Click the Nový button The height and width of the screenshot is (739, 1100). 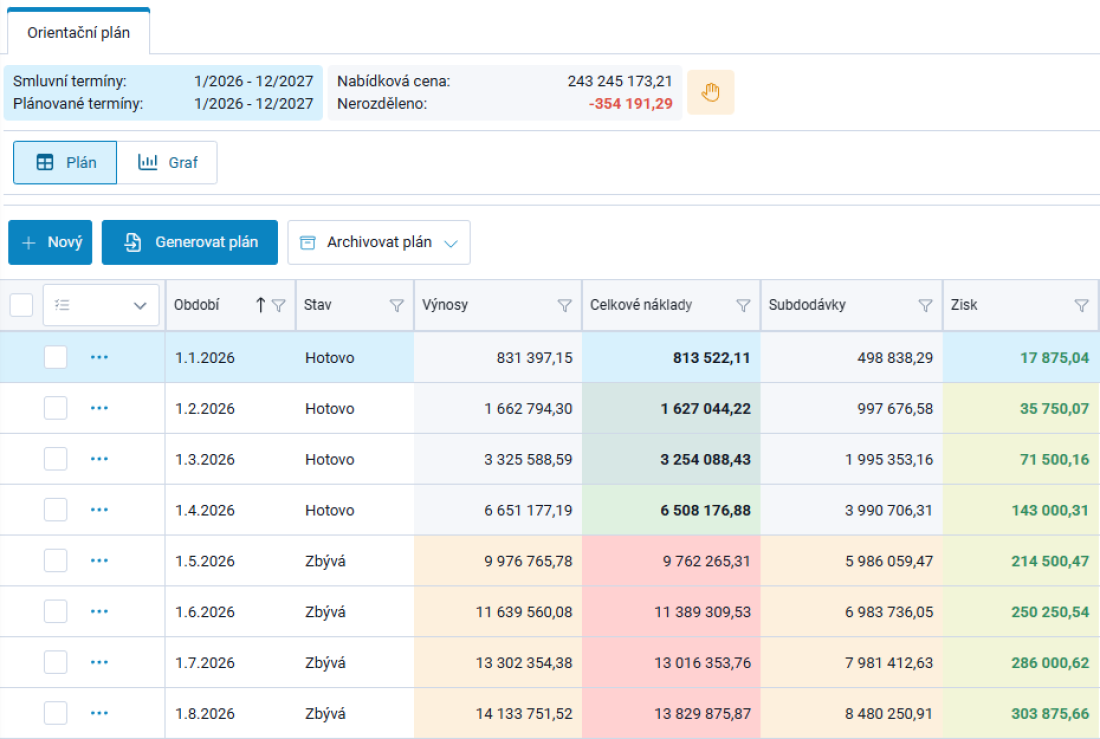point(51,242)
